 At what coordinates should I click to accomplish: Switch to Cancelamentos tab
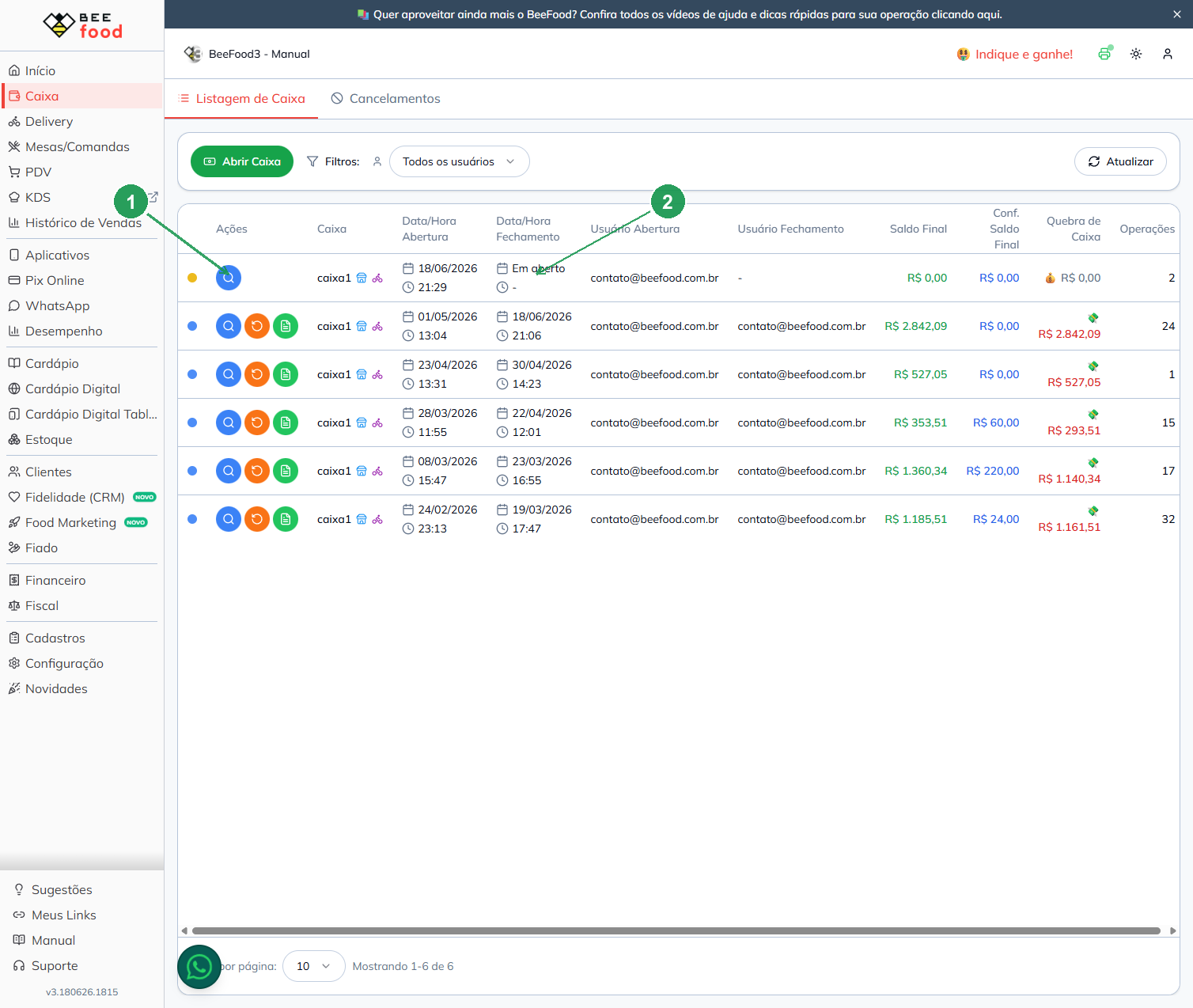point(385,99)
